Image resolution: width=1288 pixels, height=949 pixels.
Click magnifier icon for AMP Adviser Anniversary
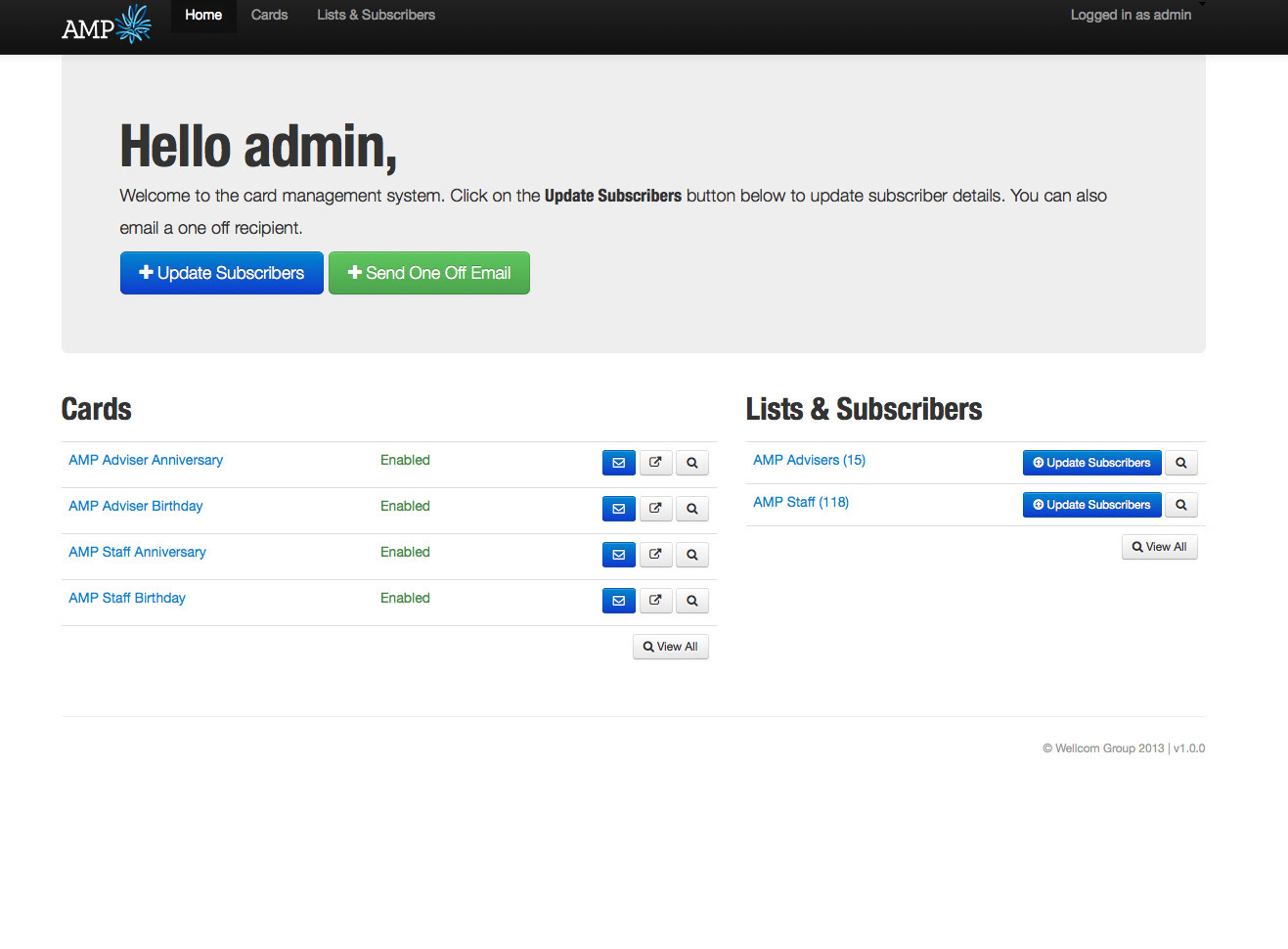(x=691, y=463)
